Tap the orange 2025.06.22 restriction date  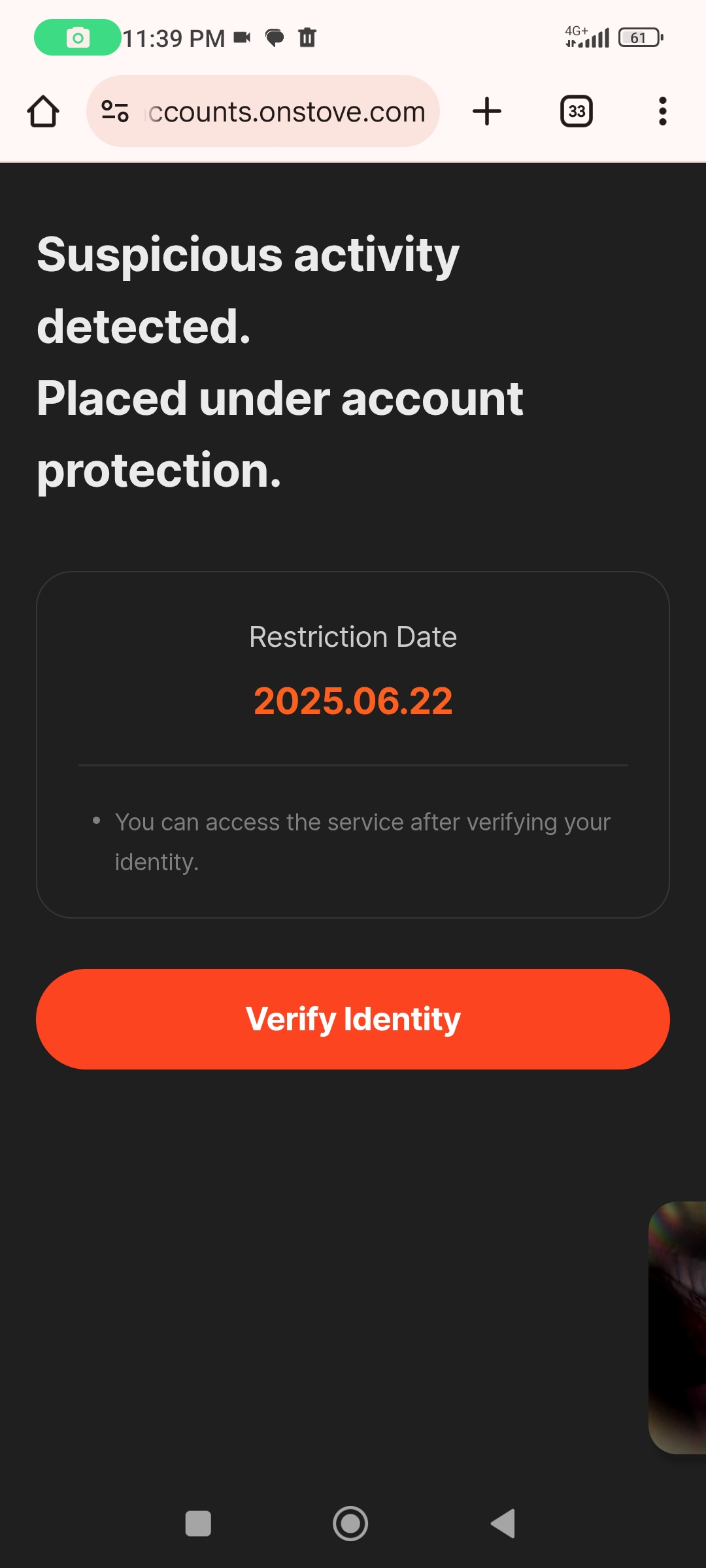click(x=353, y=701)
